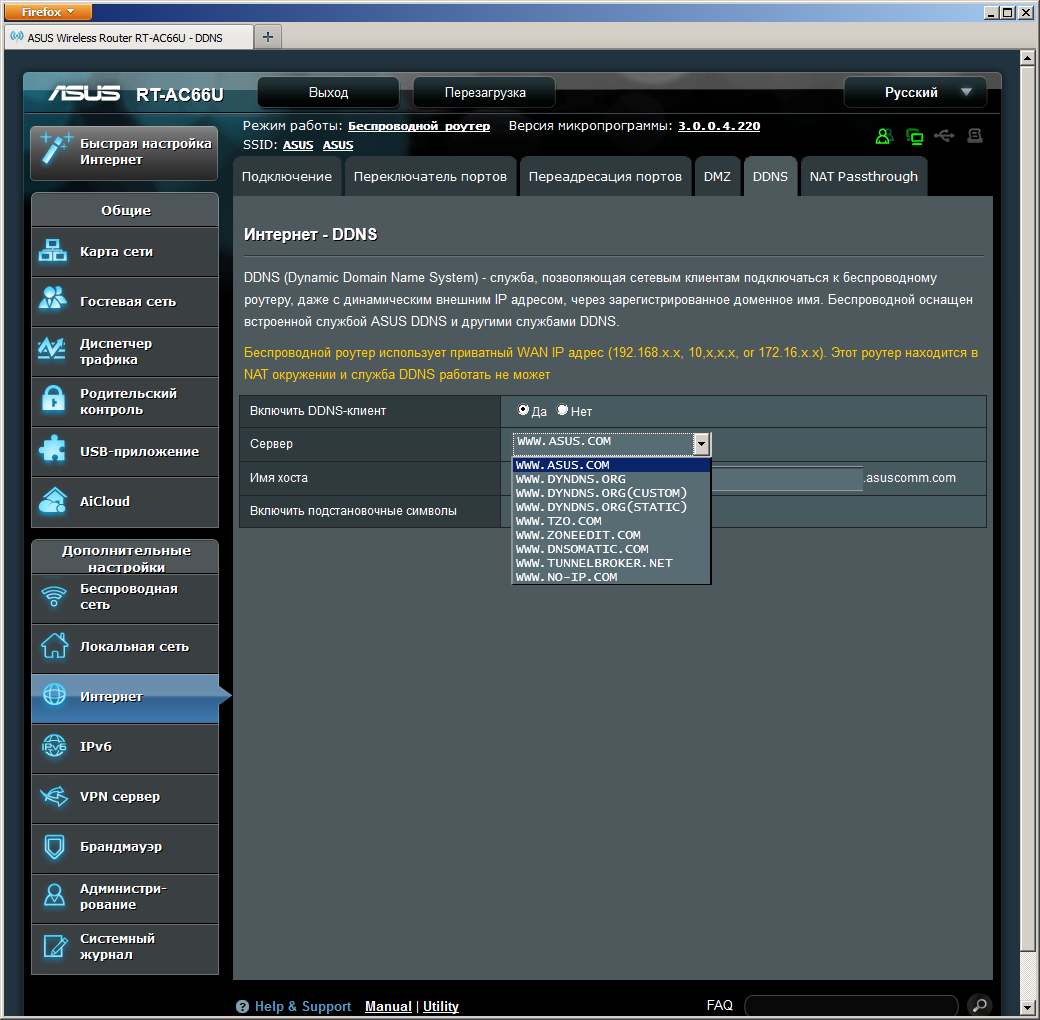Viewport: 1040px width, 1020px height.
Task: Open the IPv6 globe icon
Action: (x=53, y=747)
